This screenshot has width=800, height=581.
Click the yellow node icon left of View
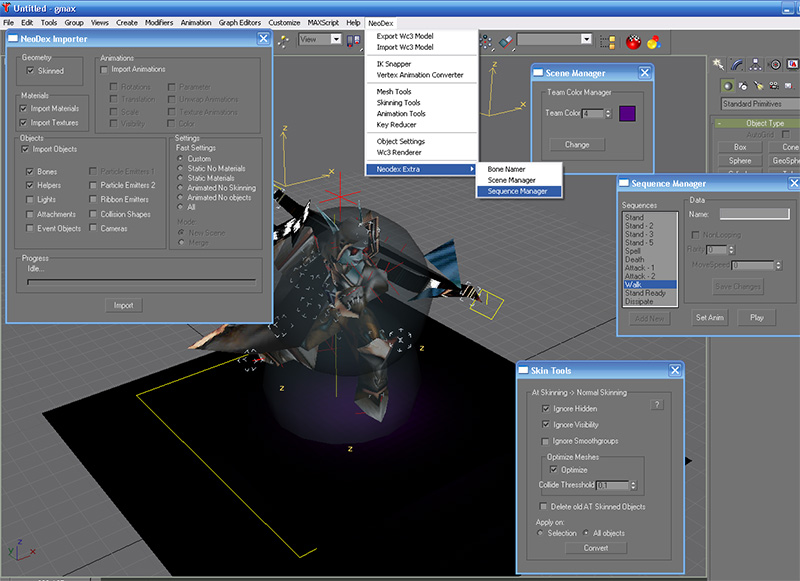[283, 41]
